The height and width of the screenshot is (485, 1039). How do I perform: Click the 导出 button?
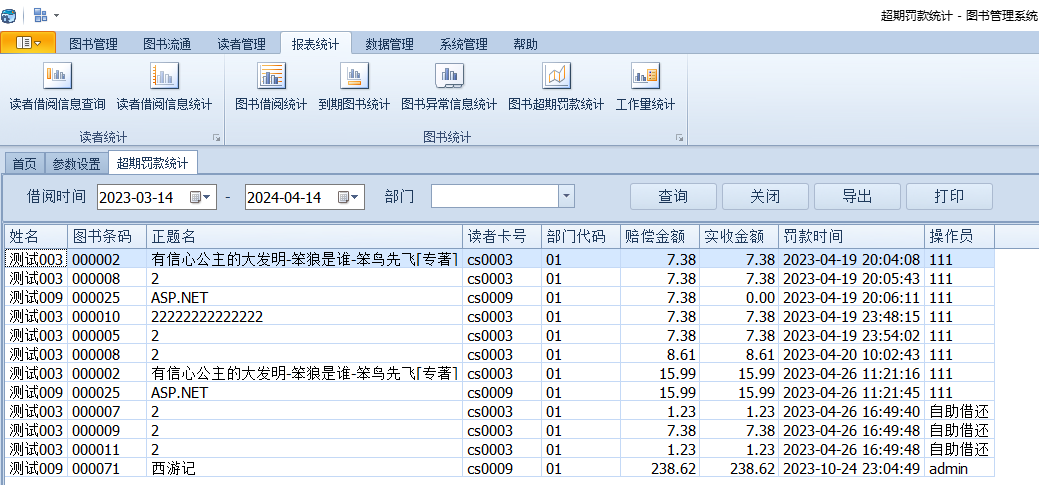(x=857, y=197)
